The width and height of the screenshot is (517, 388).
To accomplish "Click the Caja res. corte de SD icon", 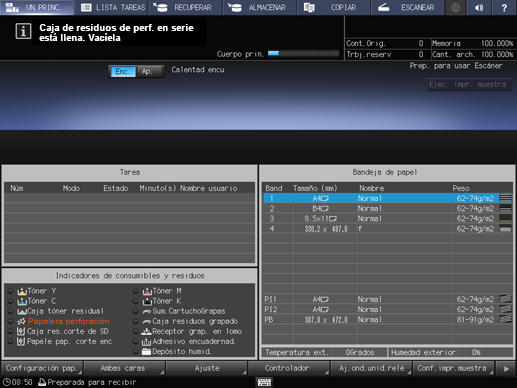I will (x=21, y=331).
